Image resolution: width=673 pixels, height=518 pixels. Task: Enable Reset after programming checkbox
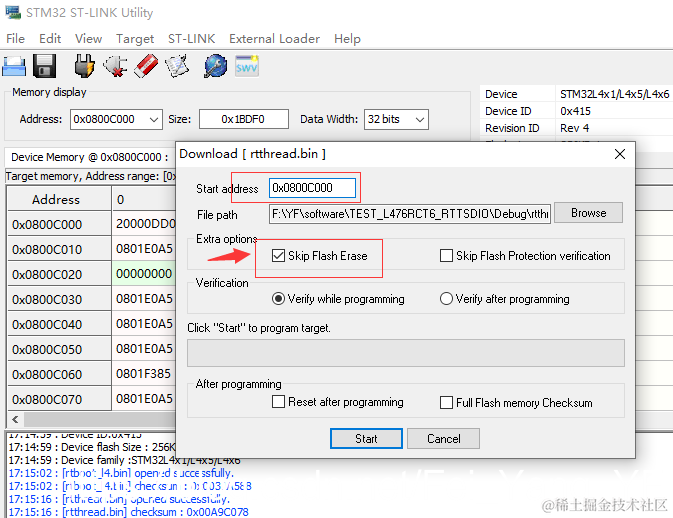[278, 402]
